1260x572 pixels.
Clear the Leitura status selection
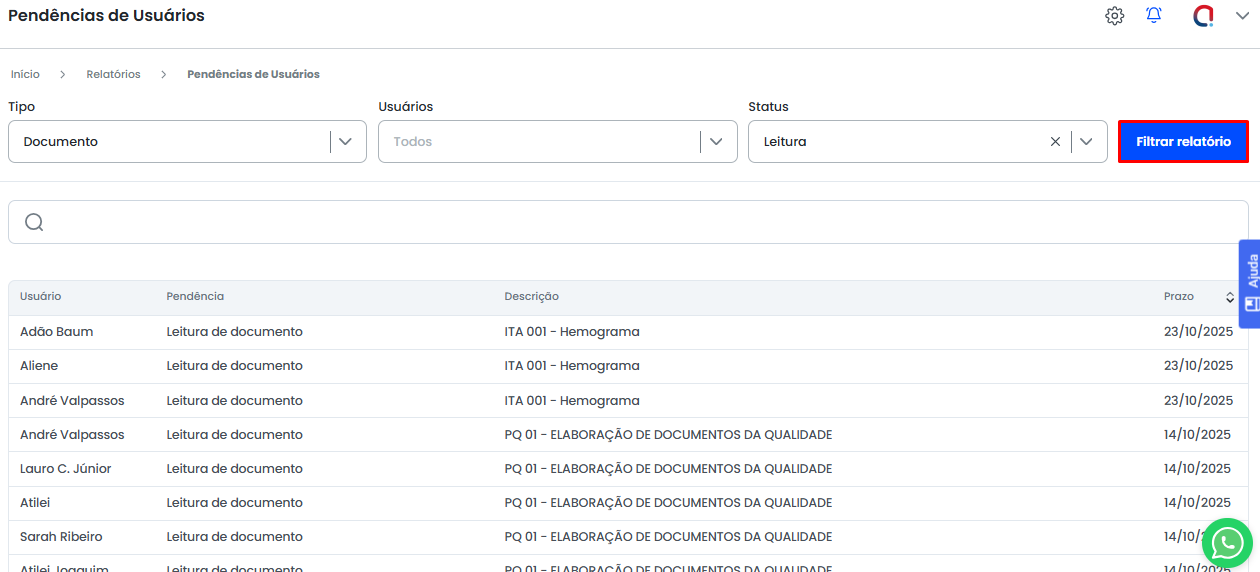(1055, 142)
